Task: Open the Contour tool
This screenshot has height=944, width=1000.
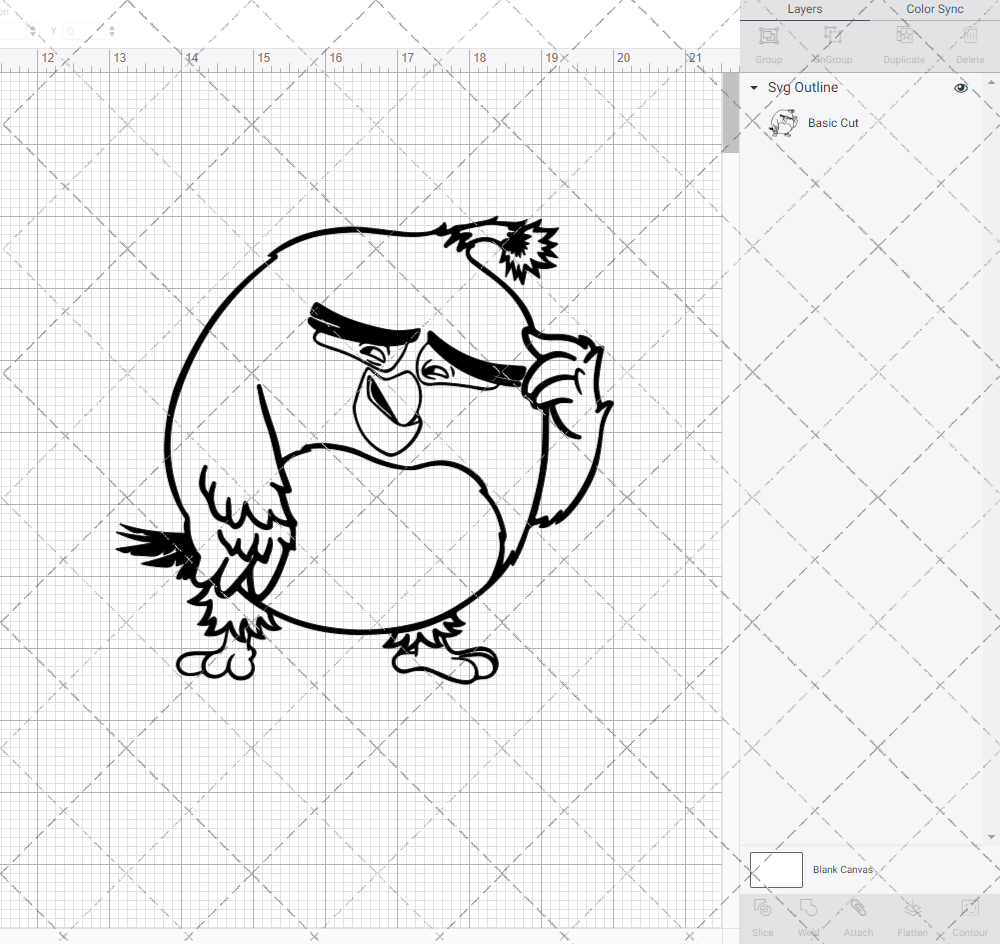Action: tap(968, 915)
